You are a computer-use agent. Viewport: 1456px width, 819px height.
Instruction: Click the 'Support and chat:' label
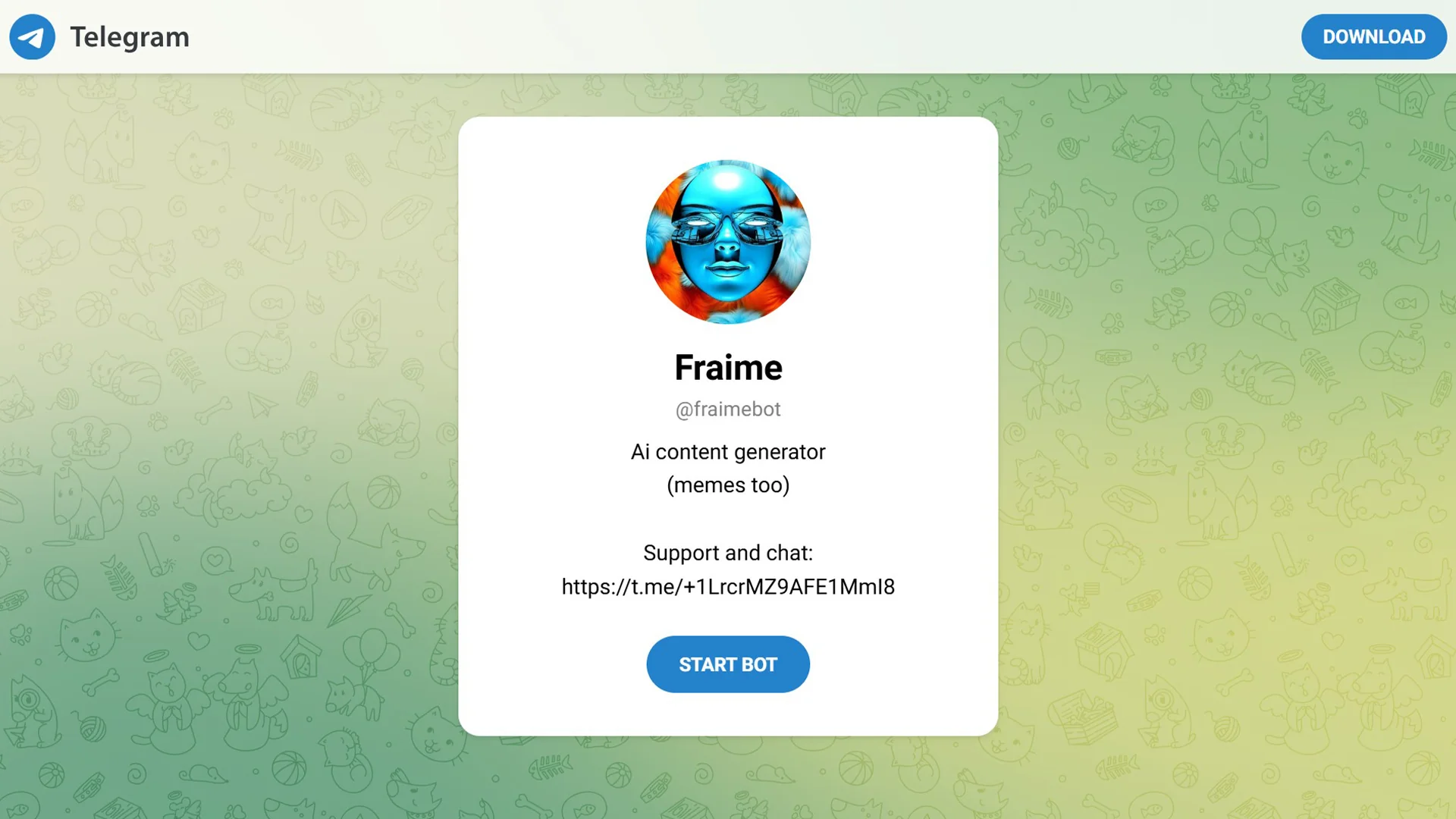(x=728, y=553)
